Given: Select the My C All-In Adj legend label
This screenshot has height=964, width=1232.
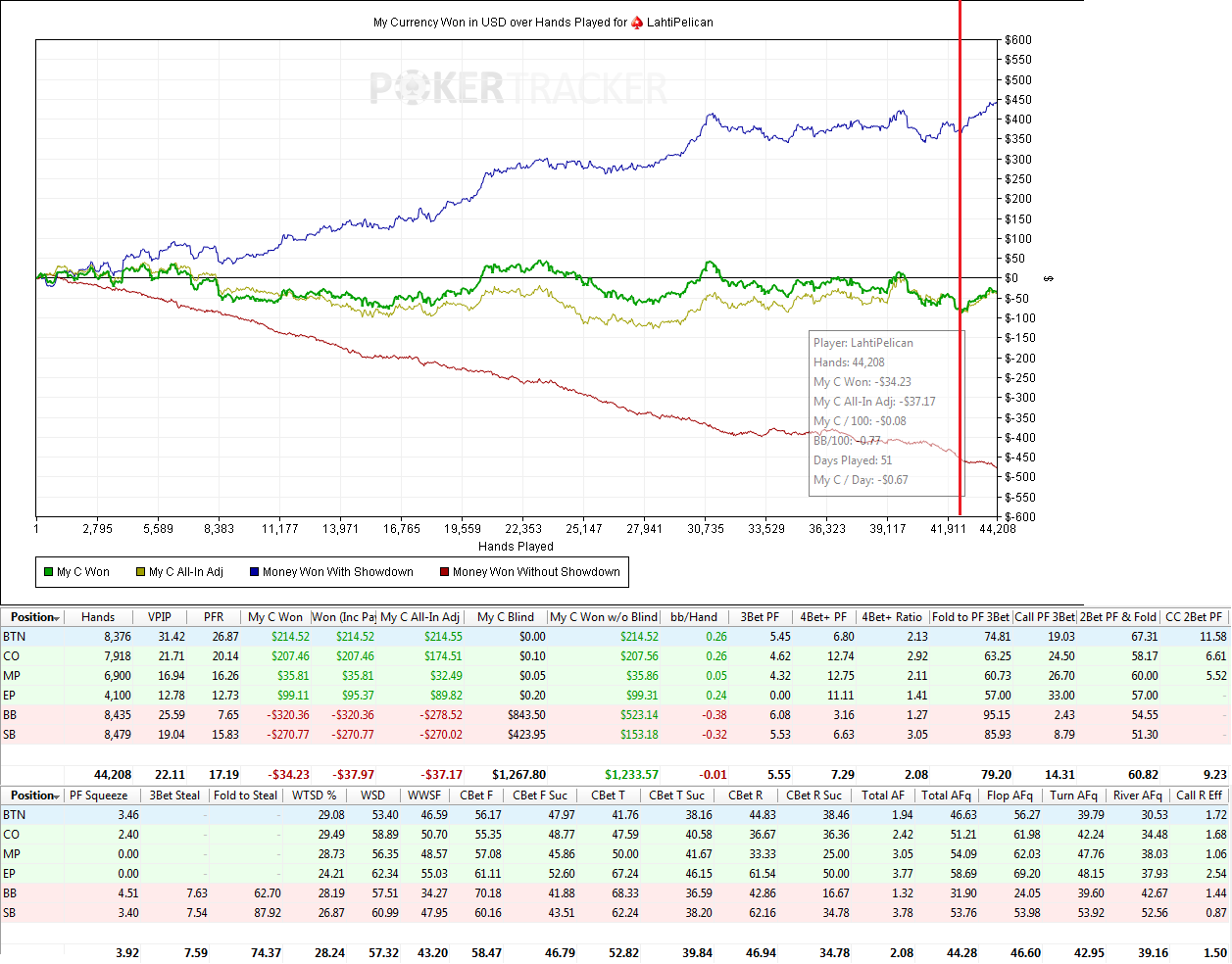Looking at the screenshot, I should (x=186, y=572).
